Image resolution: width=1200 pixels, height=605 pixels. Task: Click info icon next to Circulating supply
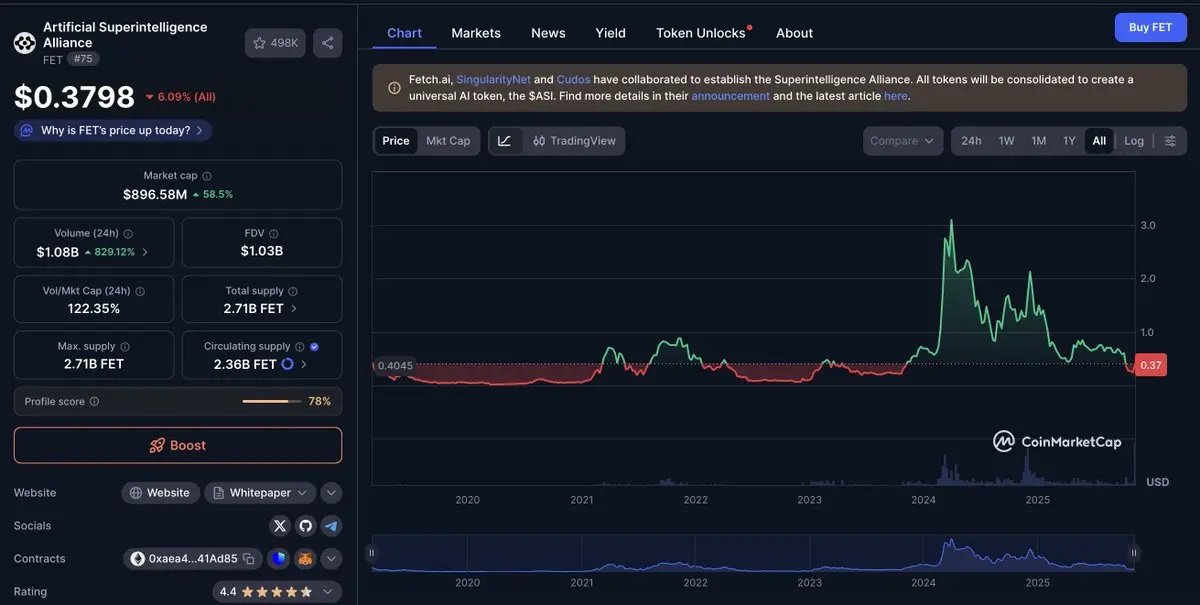pos(300,347)
